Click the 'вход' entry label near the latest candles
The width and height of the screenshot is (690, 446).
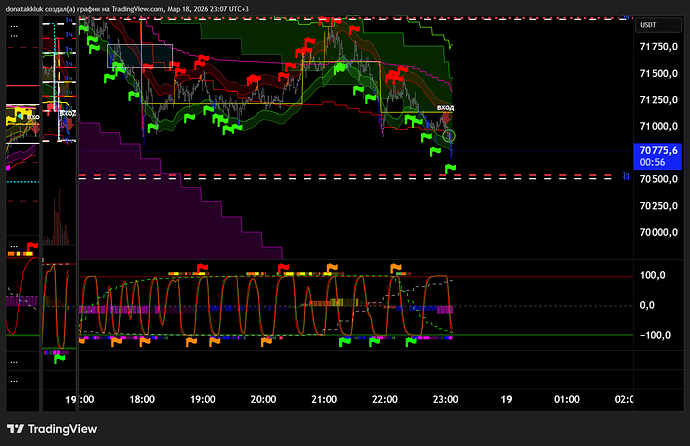click(x=446, y=107)
